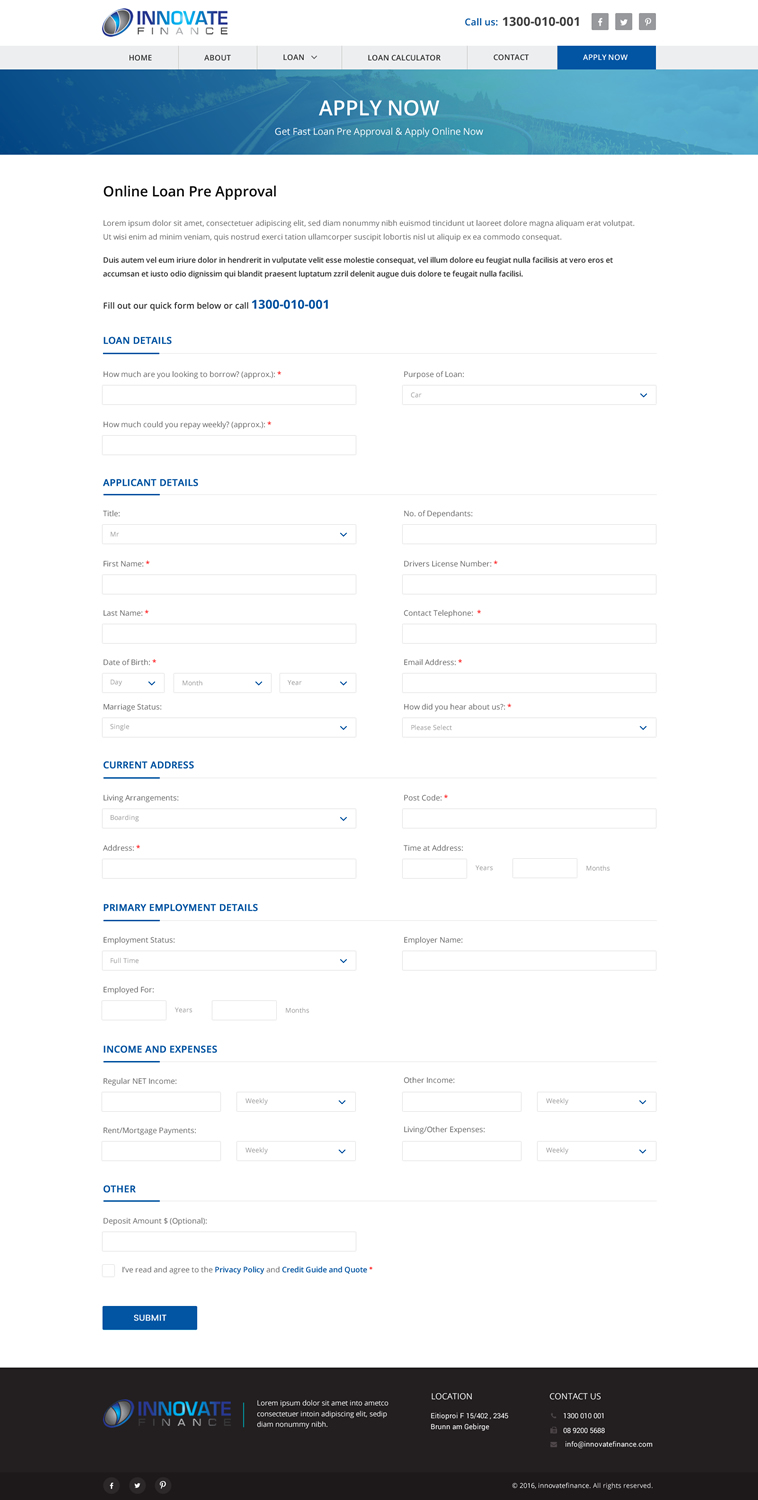Expand the Loan navigation menu
Screen dimensions: 758x1500
coord(300,58)
